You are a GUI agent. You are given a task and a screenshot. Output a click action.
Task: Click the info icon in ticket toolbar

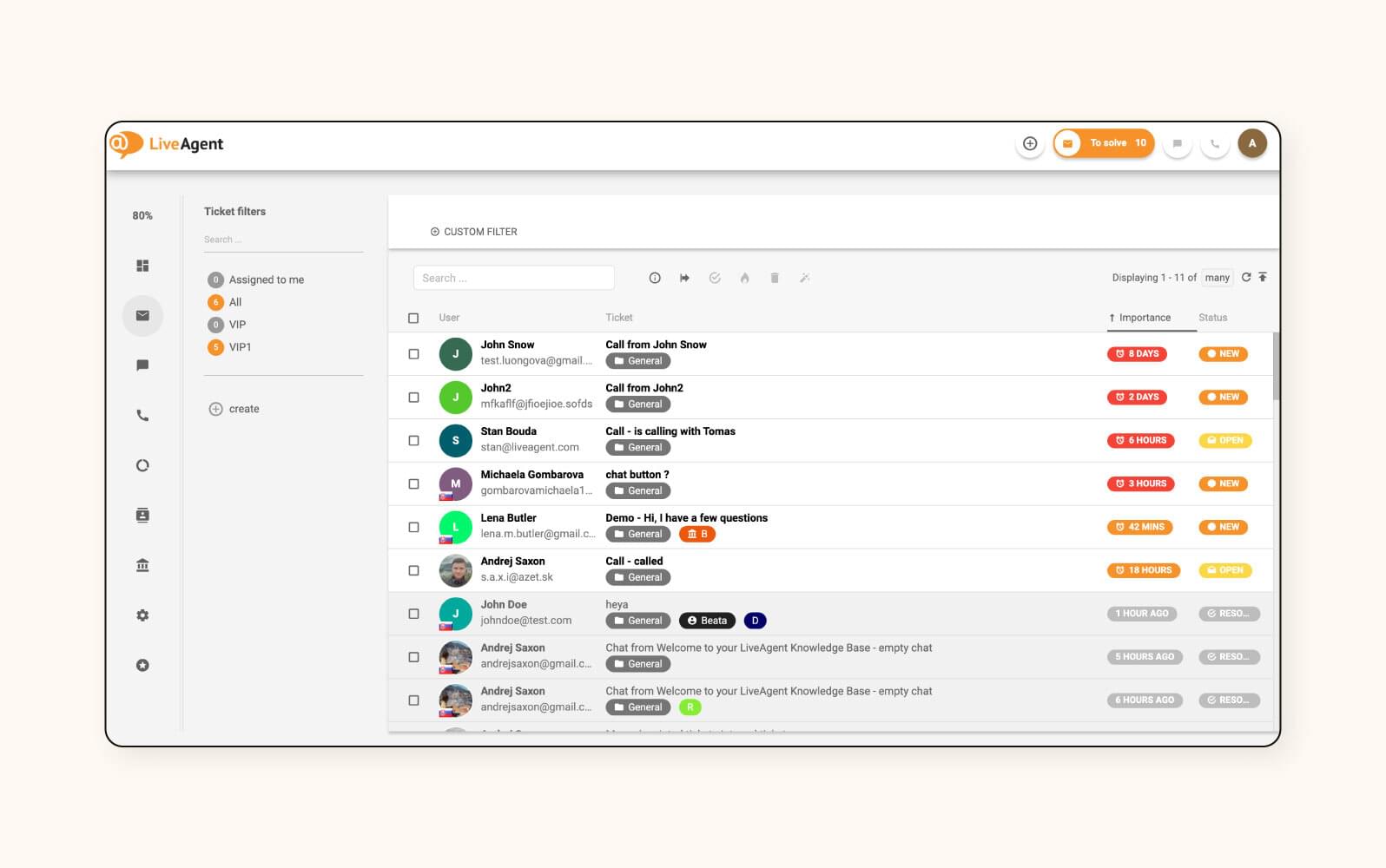[655, 278]
